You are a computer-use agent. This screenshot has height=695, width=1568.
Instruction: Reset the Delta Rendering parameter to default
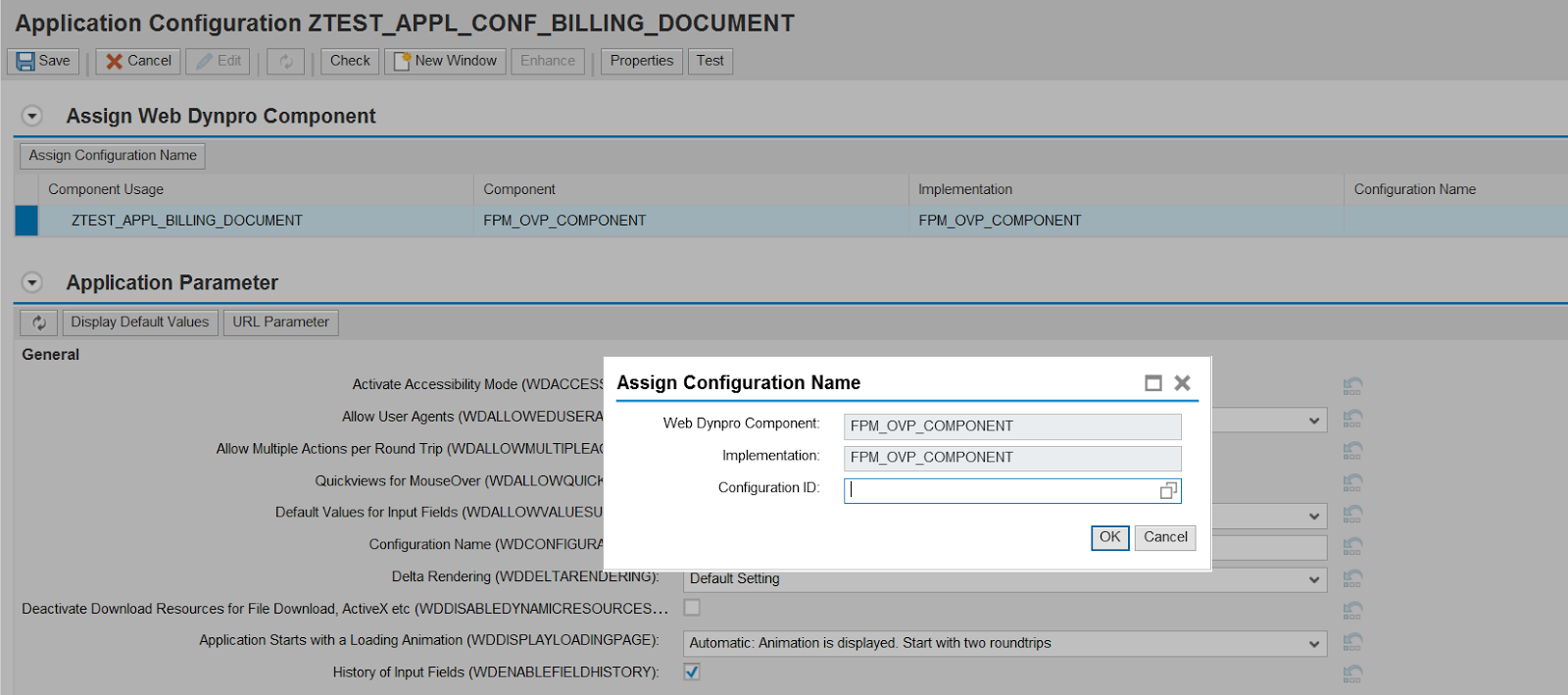click(1352, 578)
